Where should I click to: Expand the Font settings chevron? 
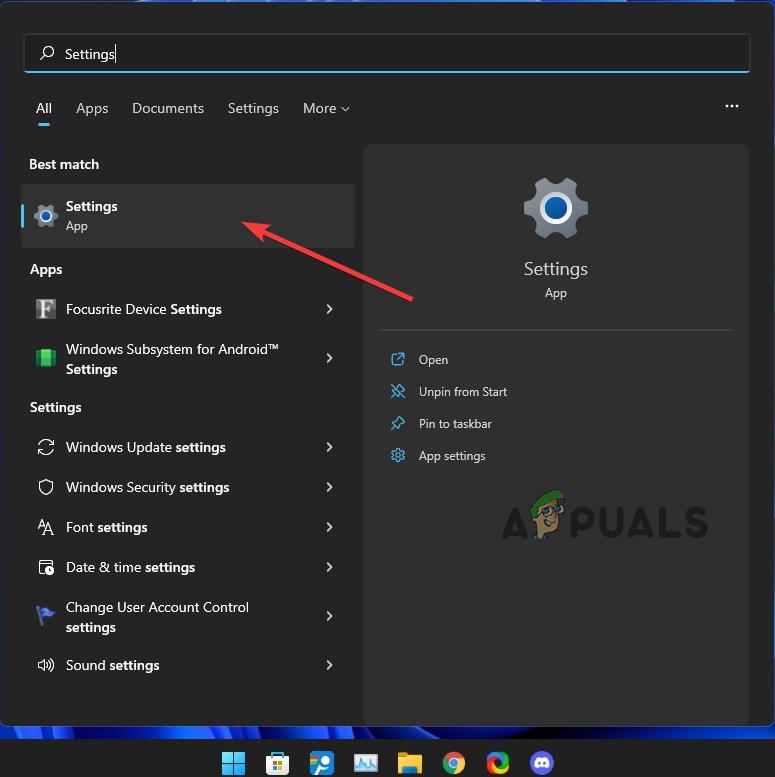330,527
